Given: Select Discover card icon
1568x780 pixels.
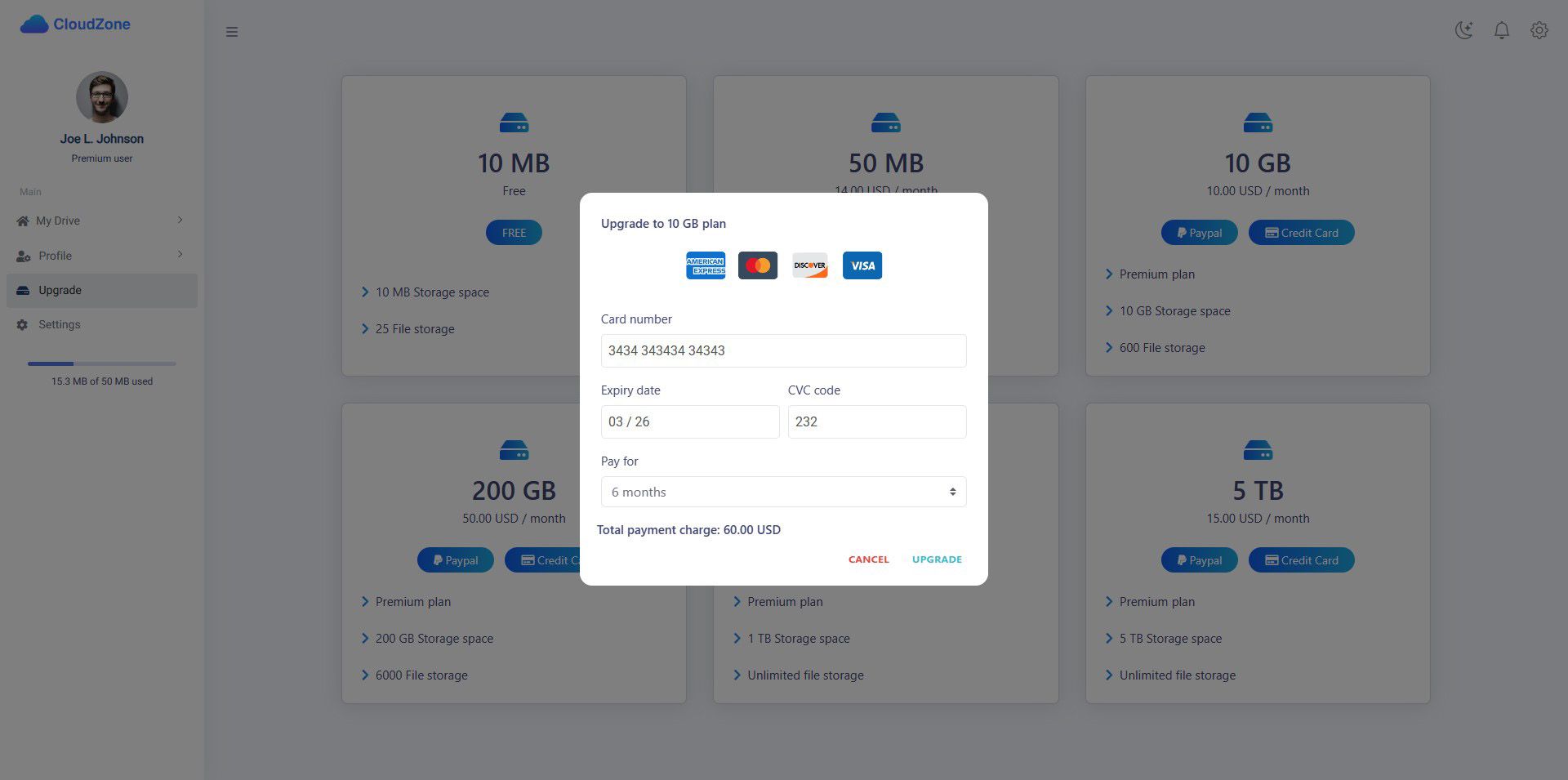Looking at the screenshot, I should 810,265.
